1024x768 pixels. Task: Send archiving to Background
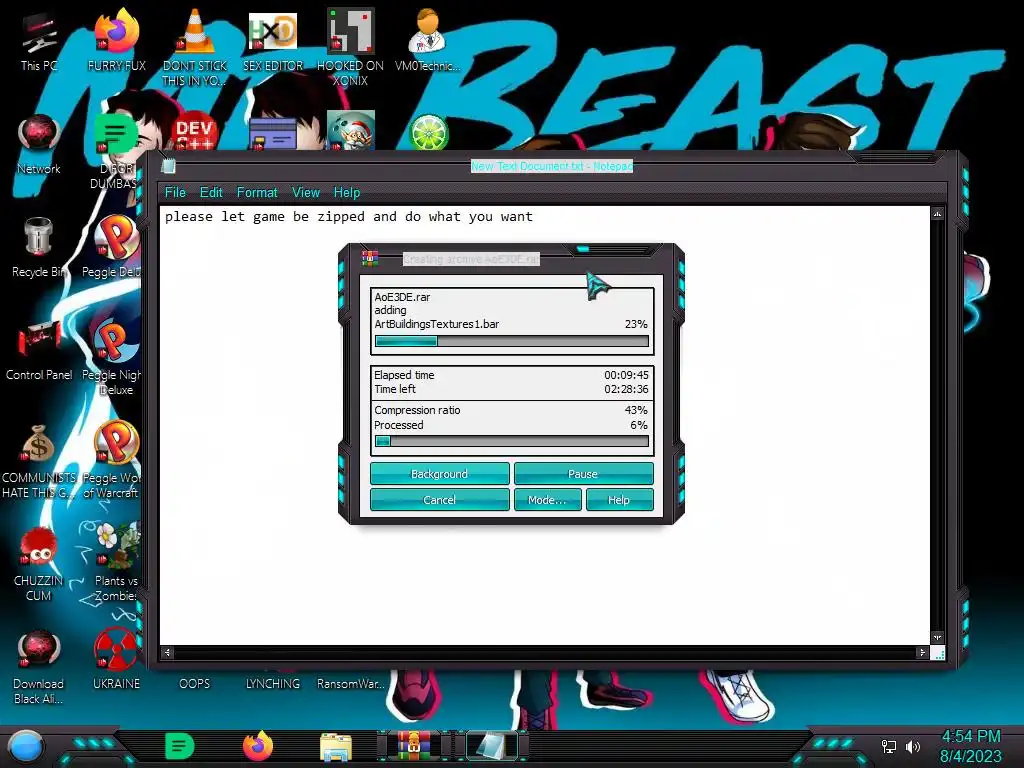pos(440,473)
